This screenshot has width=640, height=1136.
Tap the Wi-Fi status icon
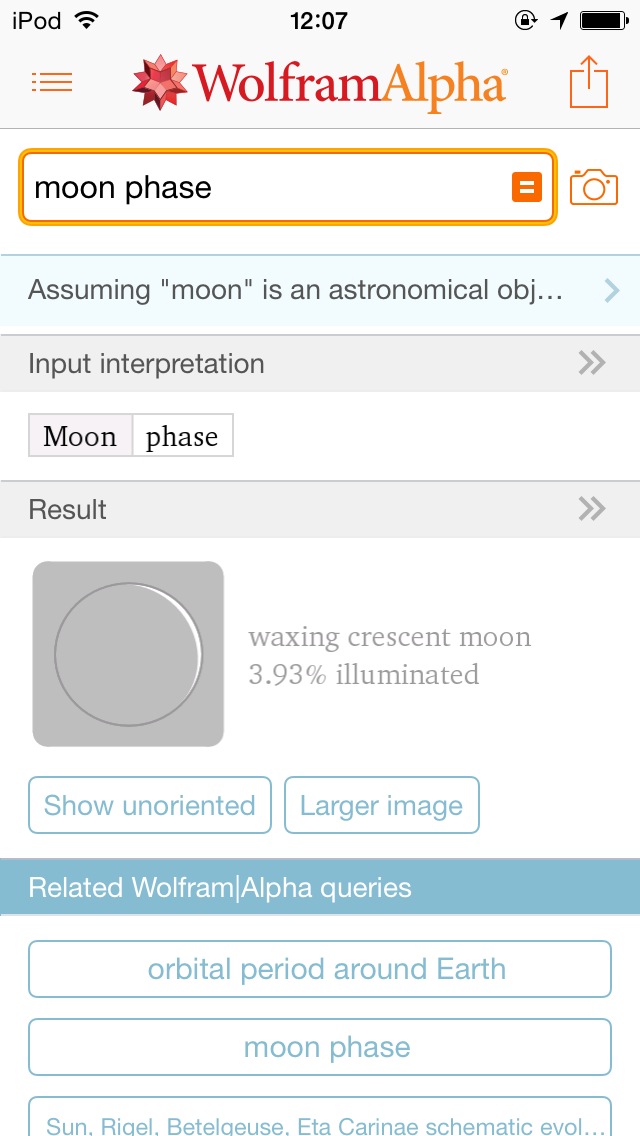[x=87, y=20]
